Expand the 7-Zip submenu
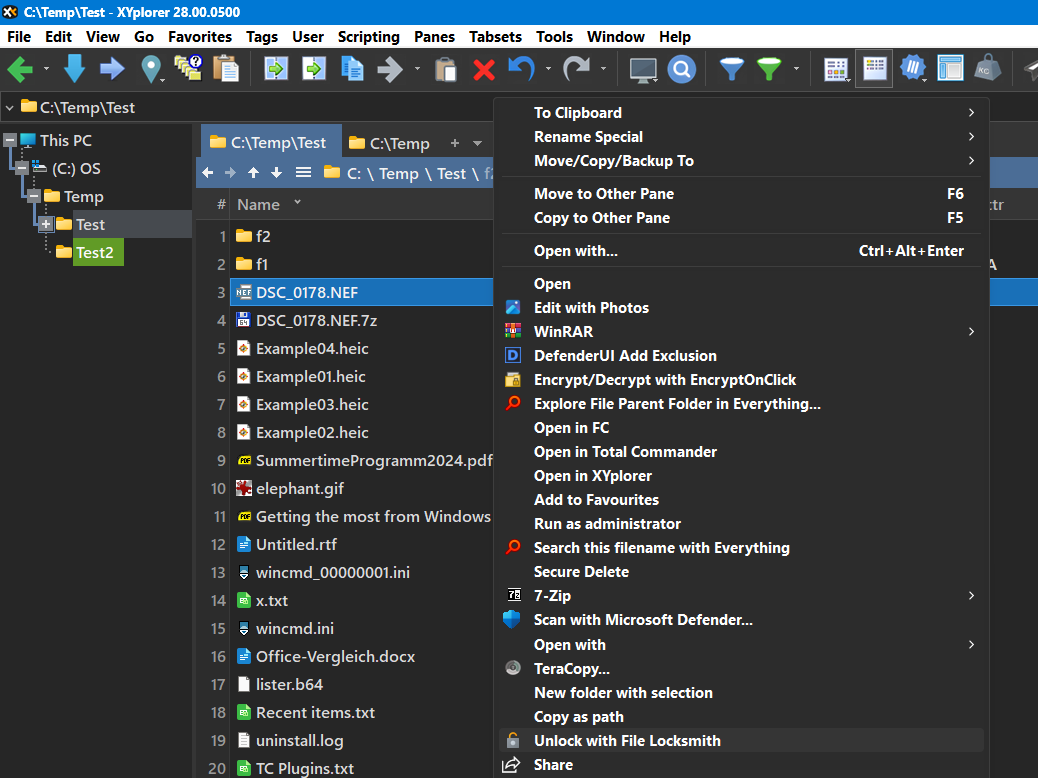 coord(967,595)
